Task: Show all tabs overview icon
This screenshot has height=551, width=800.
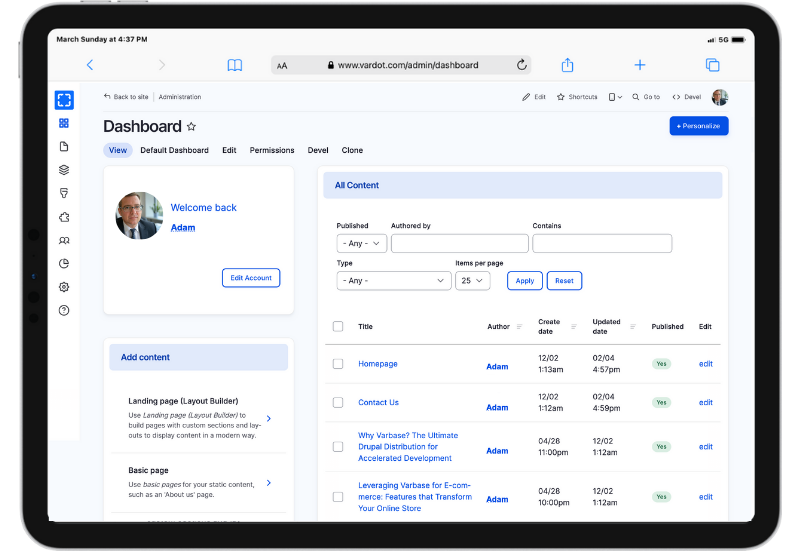Action: pos(712,65)
